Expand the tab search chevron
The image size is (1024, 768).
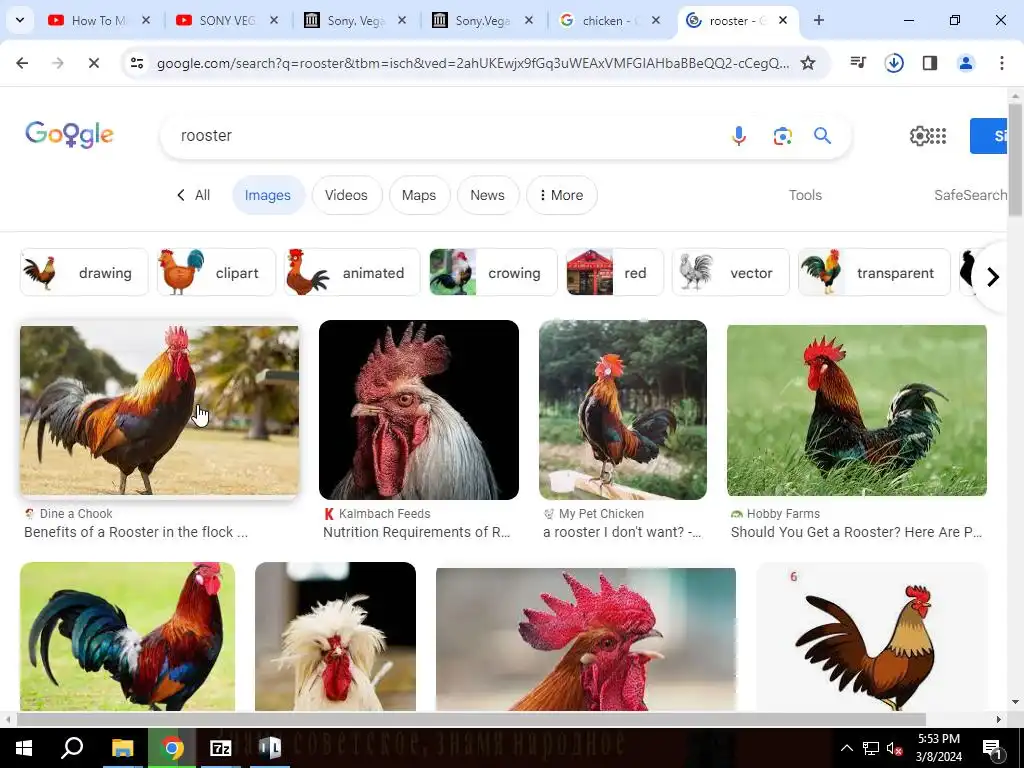(20, 20)
